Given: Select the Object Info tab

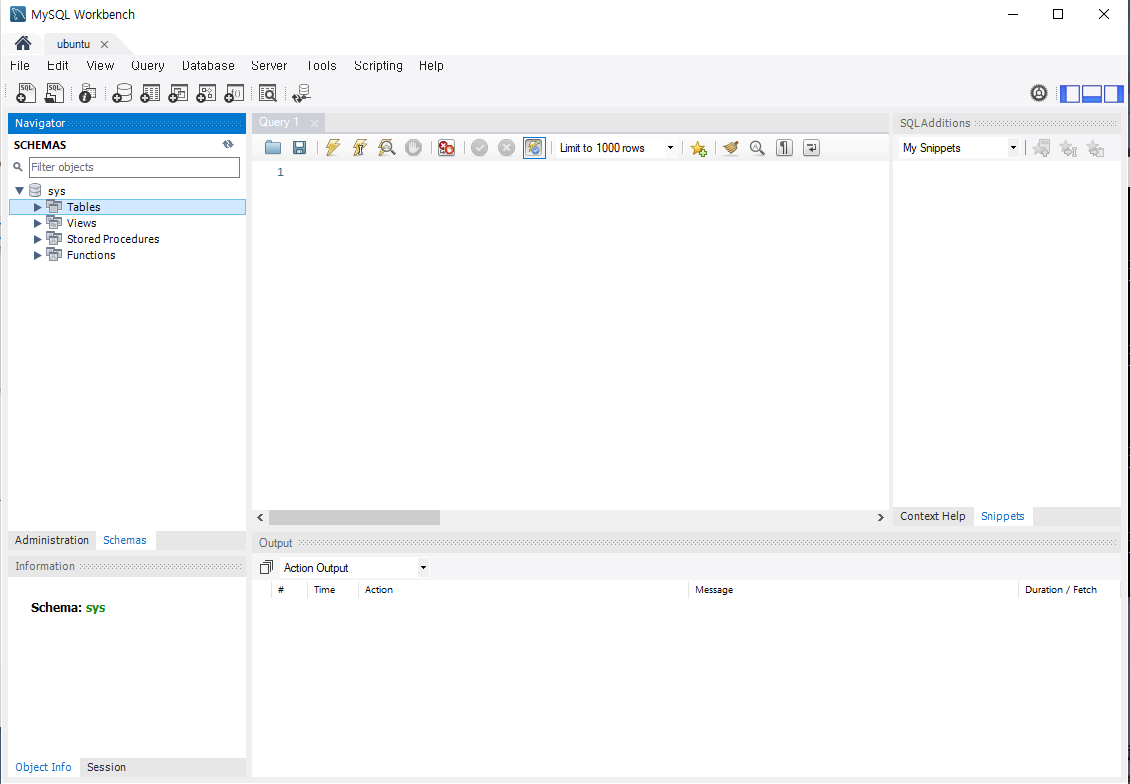Looking at the screenshot, I should (x=43, y=767).
